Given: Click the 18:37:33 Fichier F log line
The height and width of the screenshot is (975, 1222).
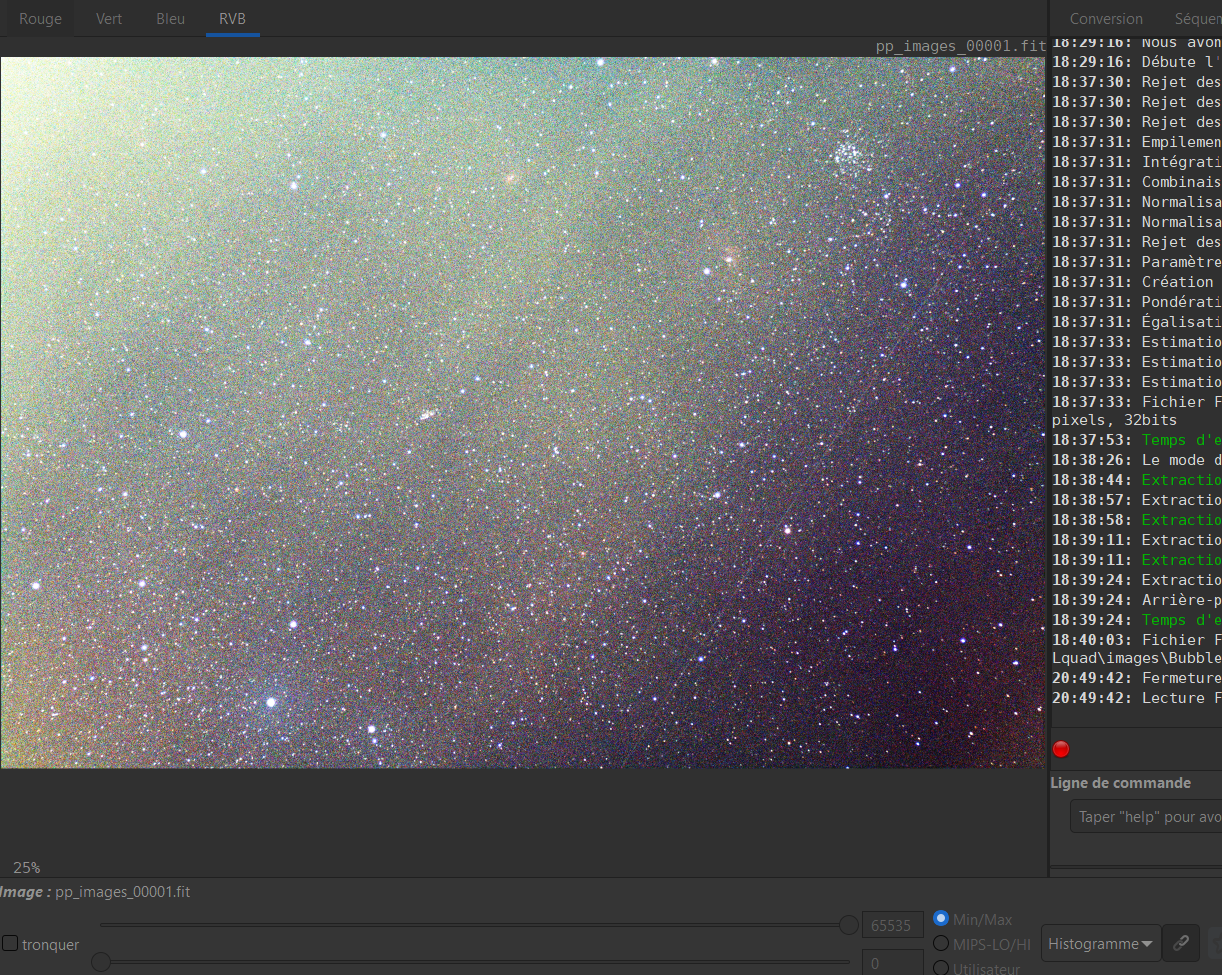Looking at the screenshot, I should pos(1137,402).
